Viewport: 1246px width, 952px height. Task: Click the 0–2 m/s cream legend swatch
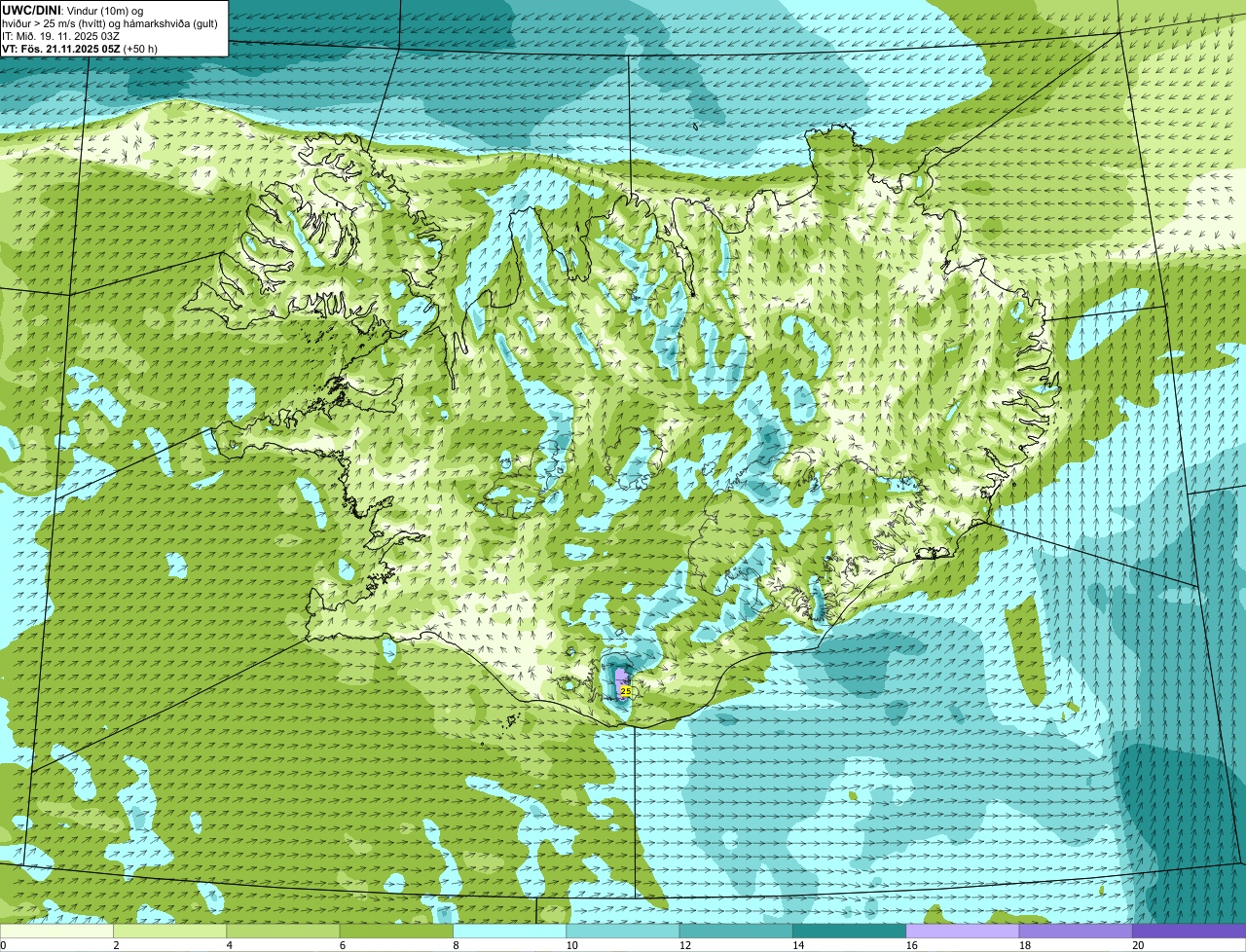click(x=56, y=932)
